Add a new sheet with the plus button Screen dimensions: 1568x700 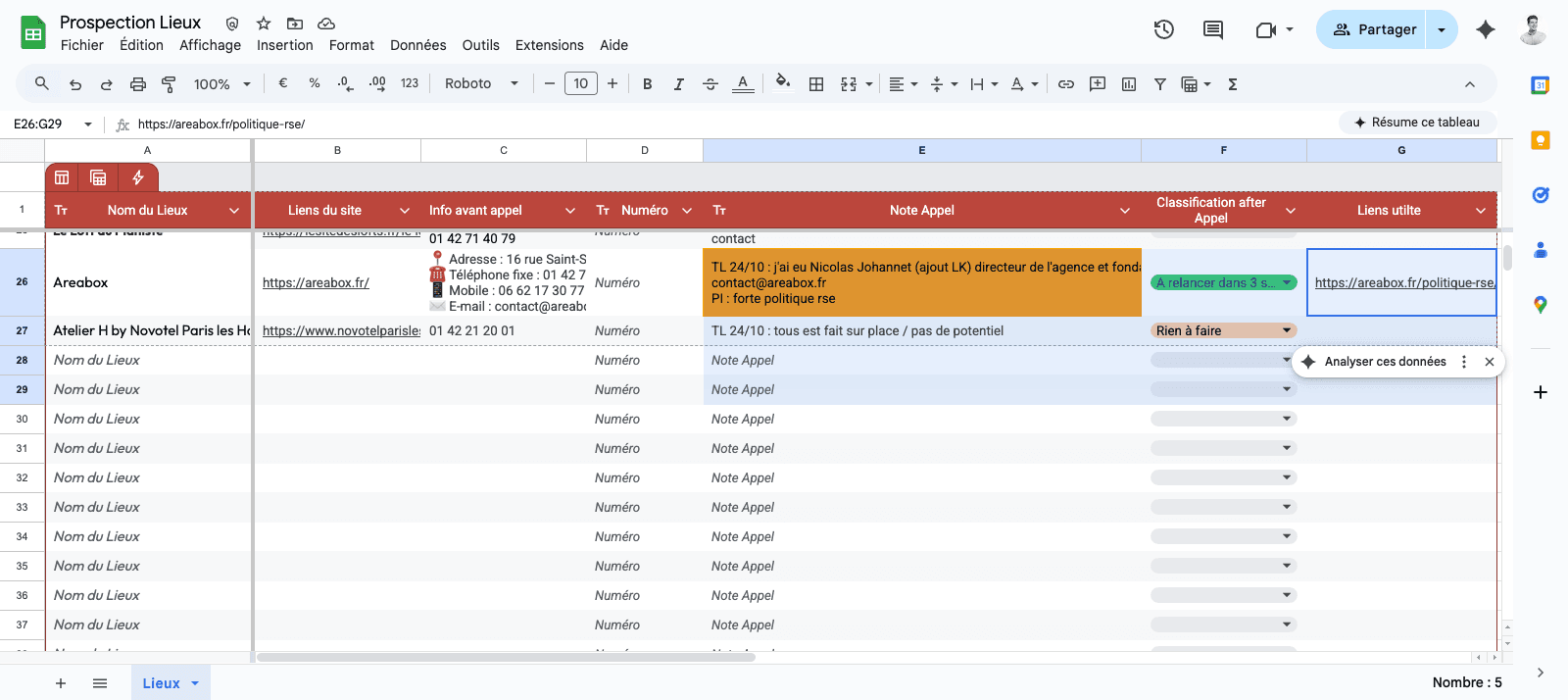pos(61,683)
